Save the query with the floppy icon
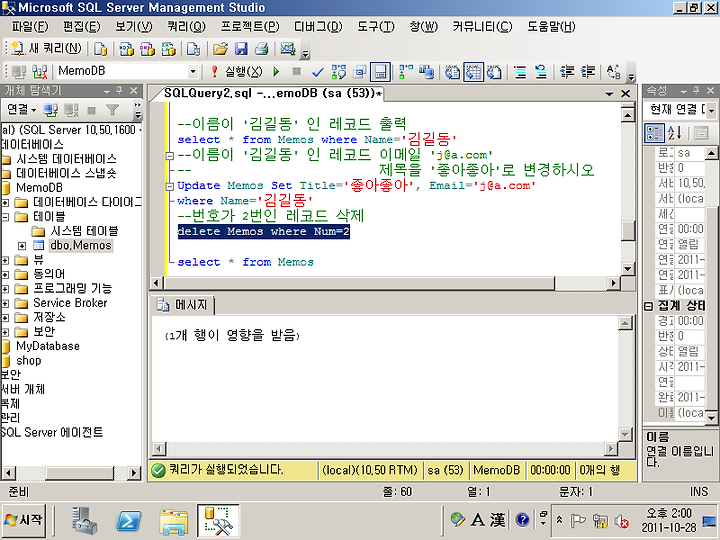The width and height of the screenshot is (720, 540). tap(241, 49)
